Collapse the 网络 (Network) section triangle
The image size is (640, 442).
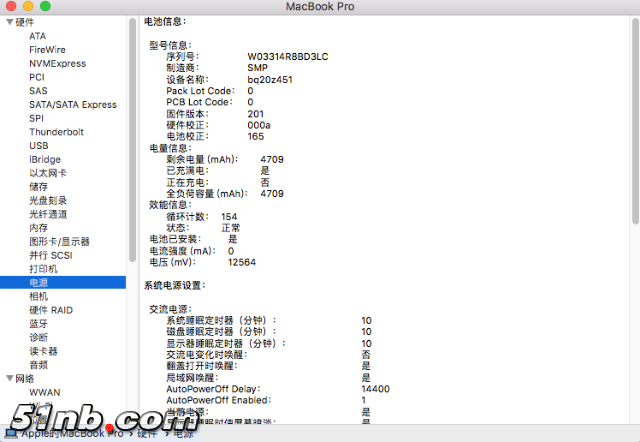click(10, 379)
